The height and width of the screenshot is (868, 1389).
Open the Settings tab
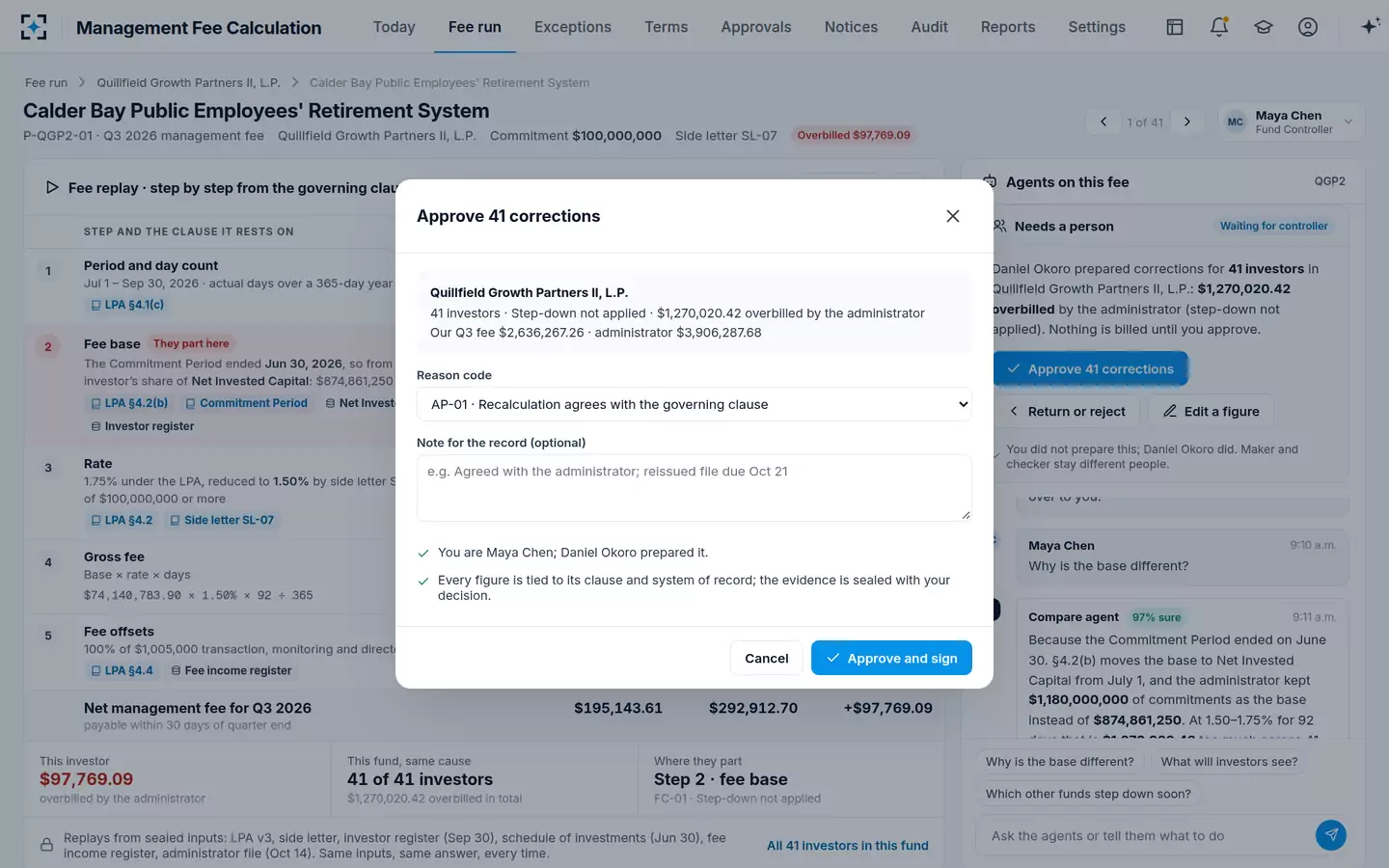point(1097,27)
